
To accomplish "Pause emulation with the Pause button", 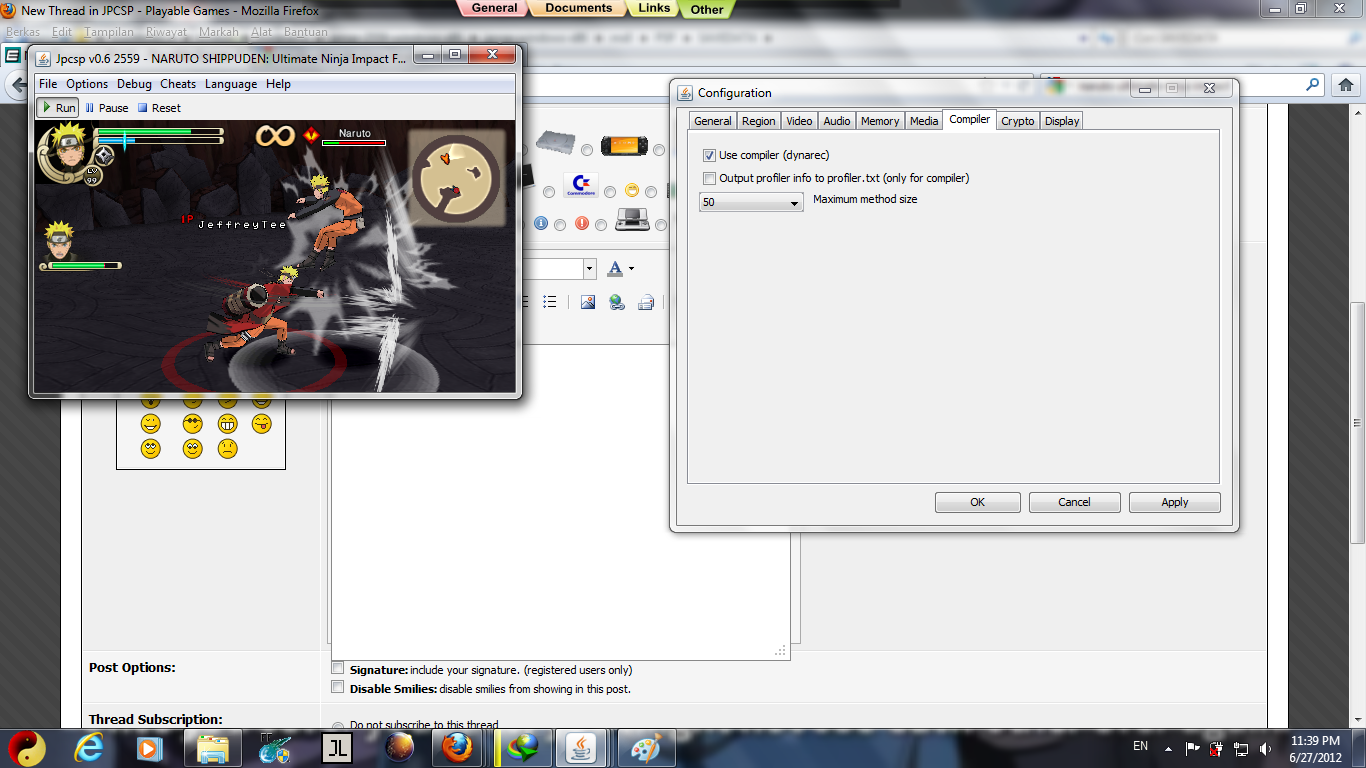I will pos(106,107).
